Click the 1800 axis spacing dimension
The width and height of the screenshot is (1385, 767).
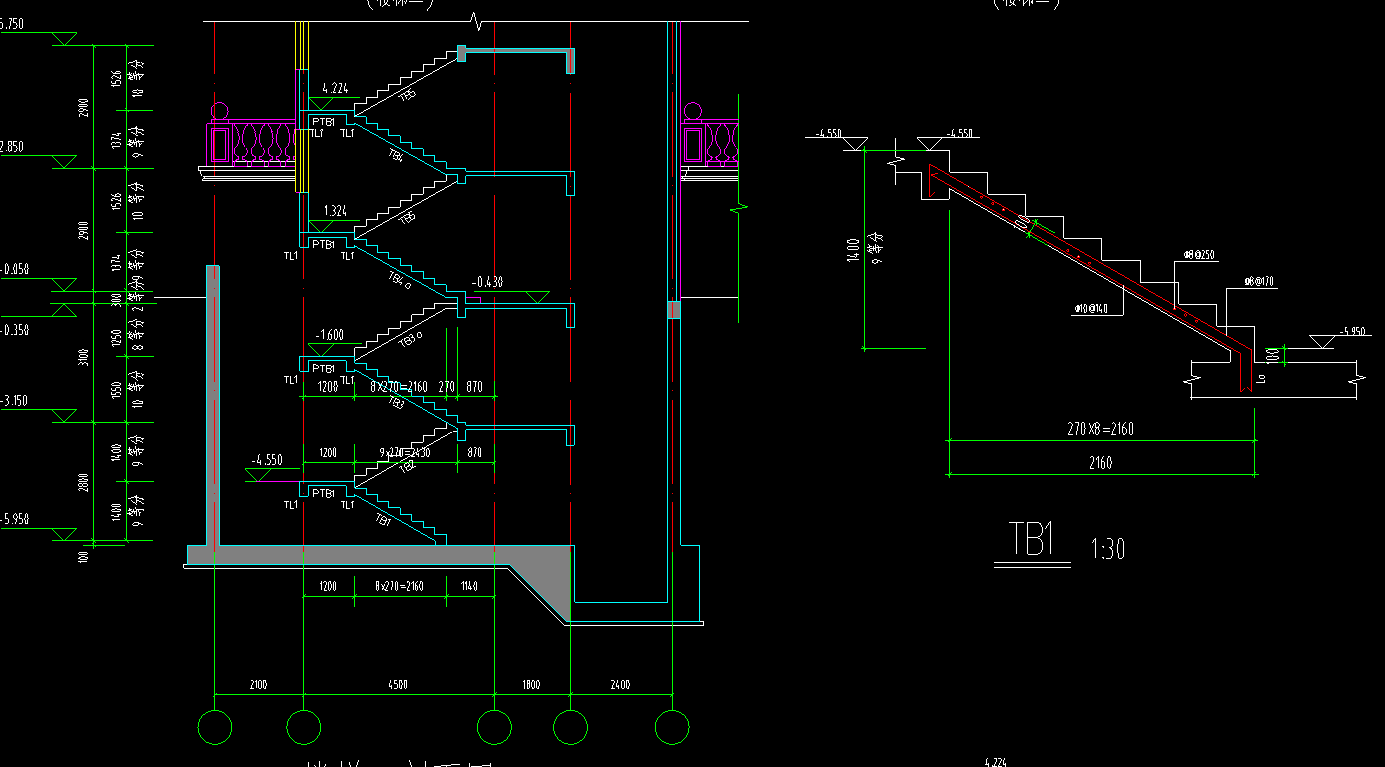pos(531,685)
